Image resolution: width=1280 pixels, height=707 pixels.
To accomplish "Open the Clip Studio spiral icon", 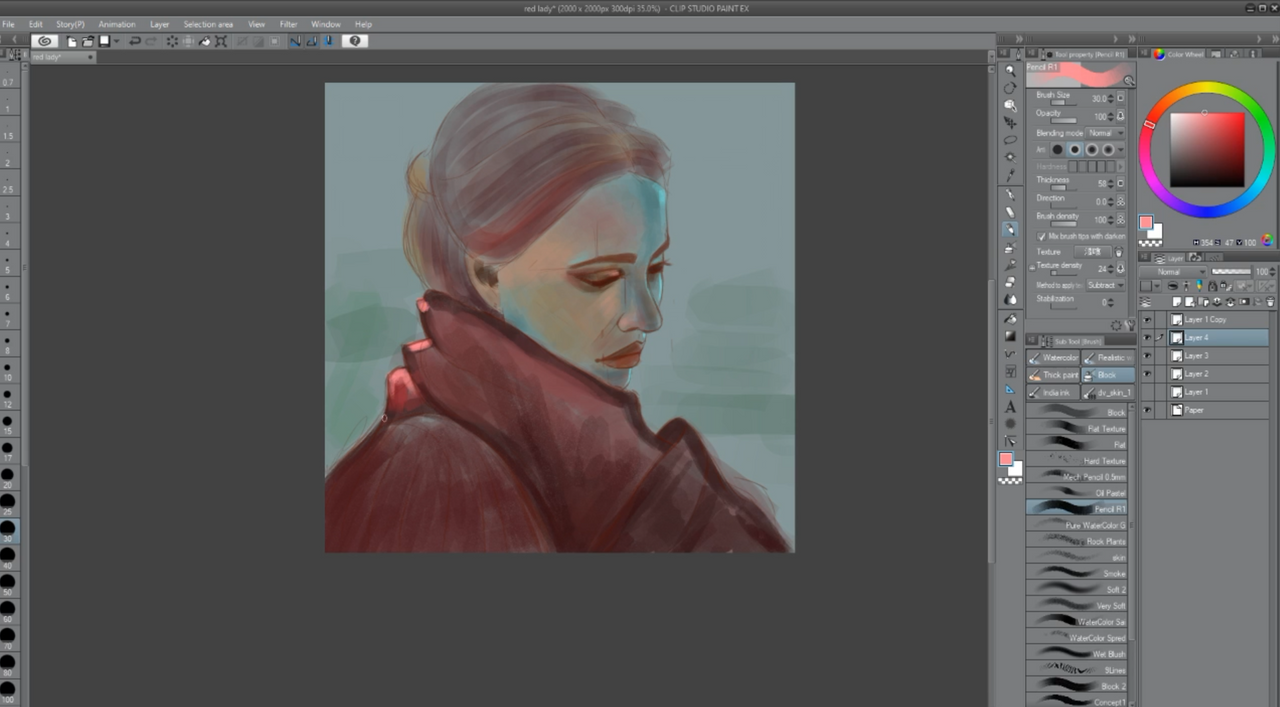I will click(44, 41).
